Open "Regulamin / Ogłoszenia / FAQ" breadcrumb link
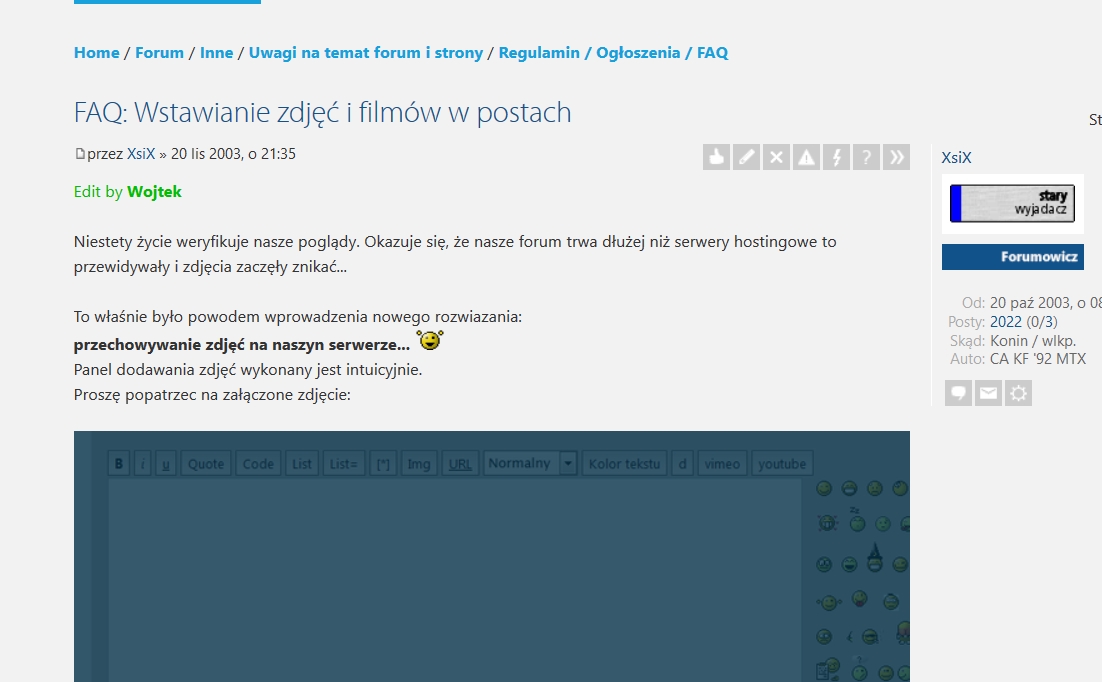 [613, 53]
